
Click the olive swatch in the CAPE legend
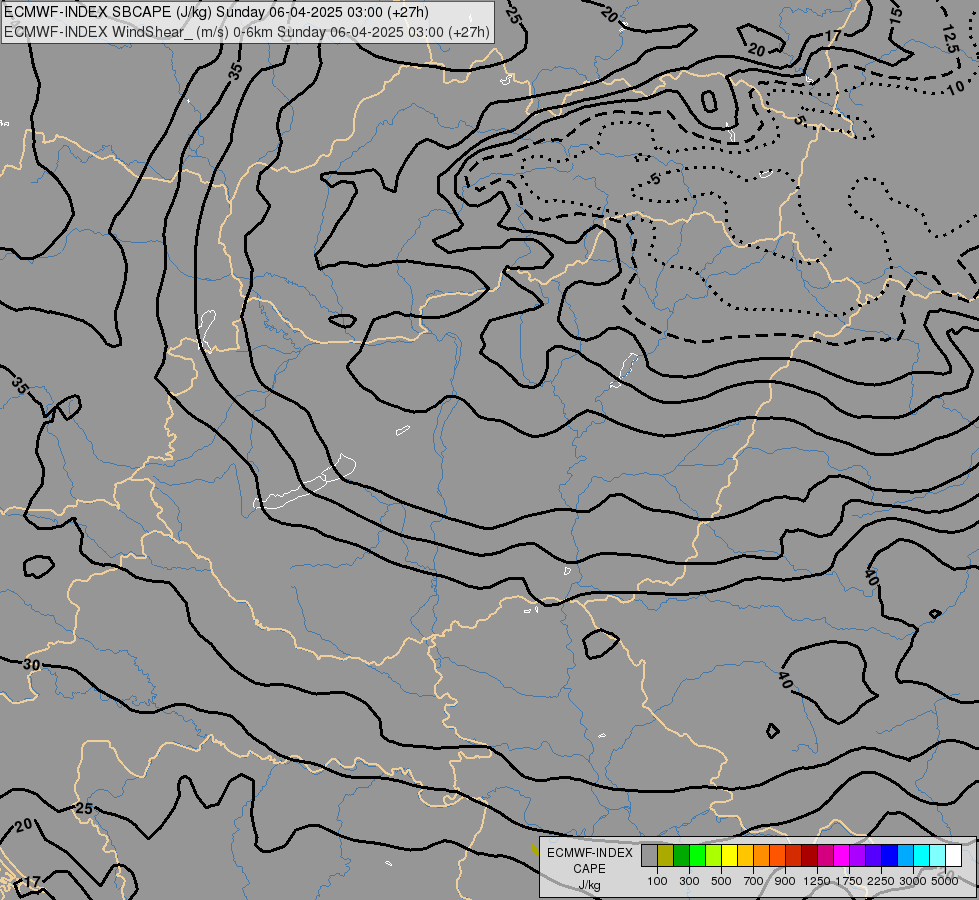666,855
